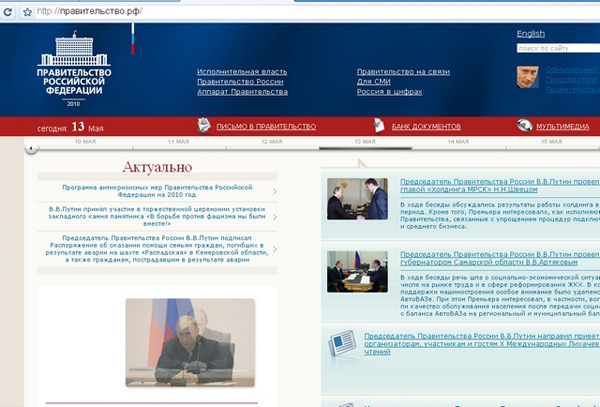This screenshot has height=407, width=600.
Task: Switch the site to English
Action: pyautogui.click(x=530, y=34)
